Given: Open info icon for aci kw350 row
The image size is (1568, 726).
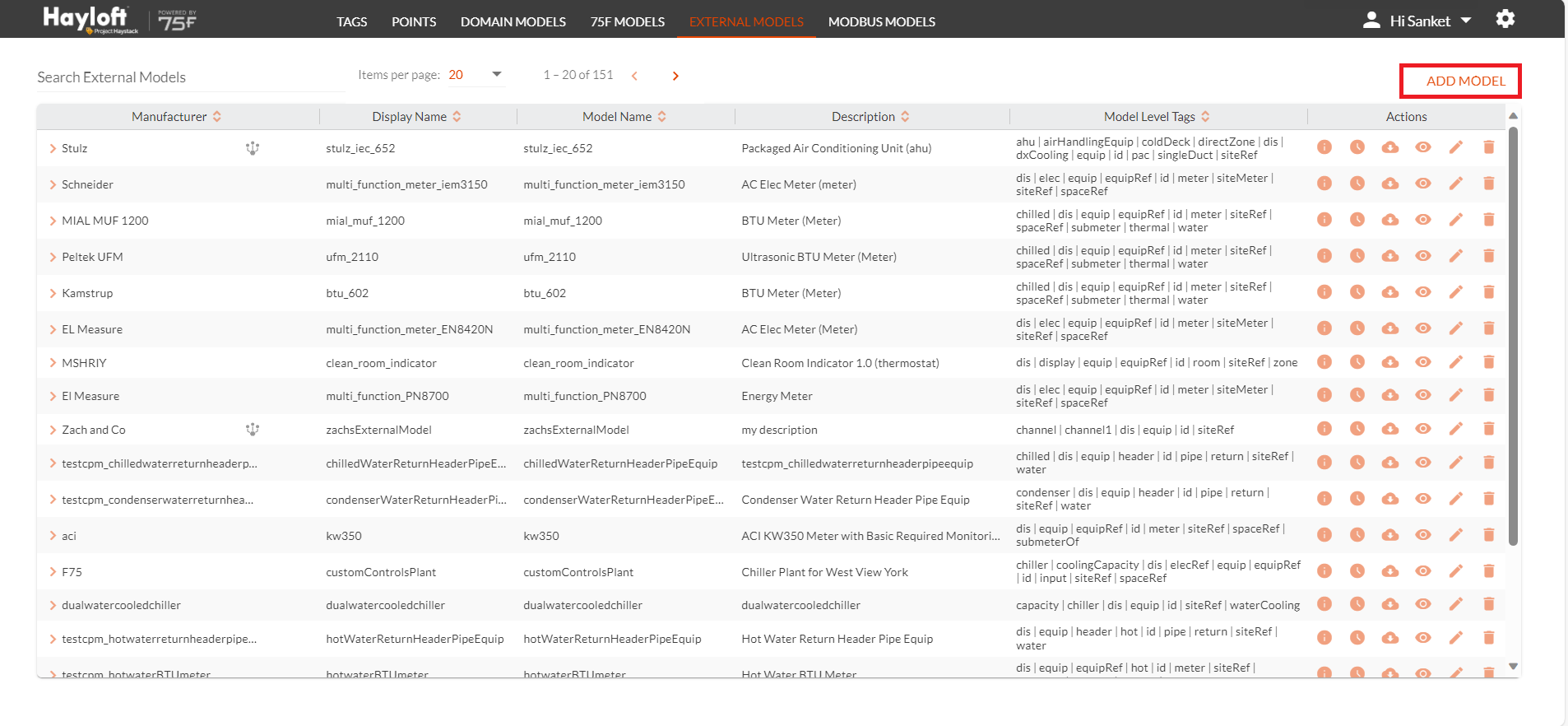Looking at the screenshot, I should pos(1324,535).
